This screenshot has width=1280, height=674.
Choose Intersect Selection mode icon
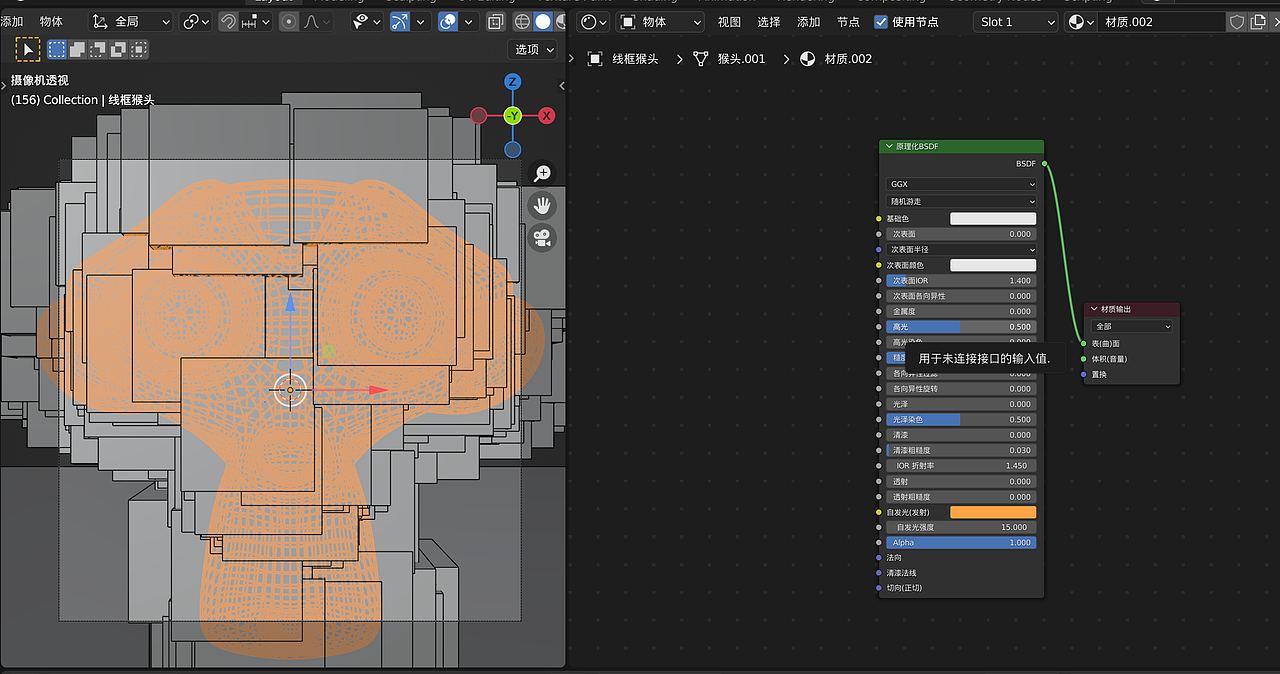[x=138, y=49]
